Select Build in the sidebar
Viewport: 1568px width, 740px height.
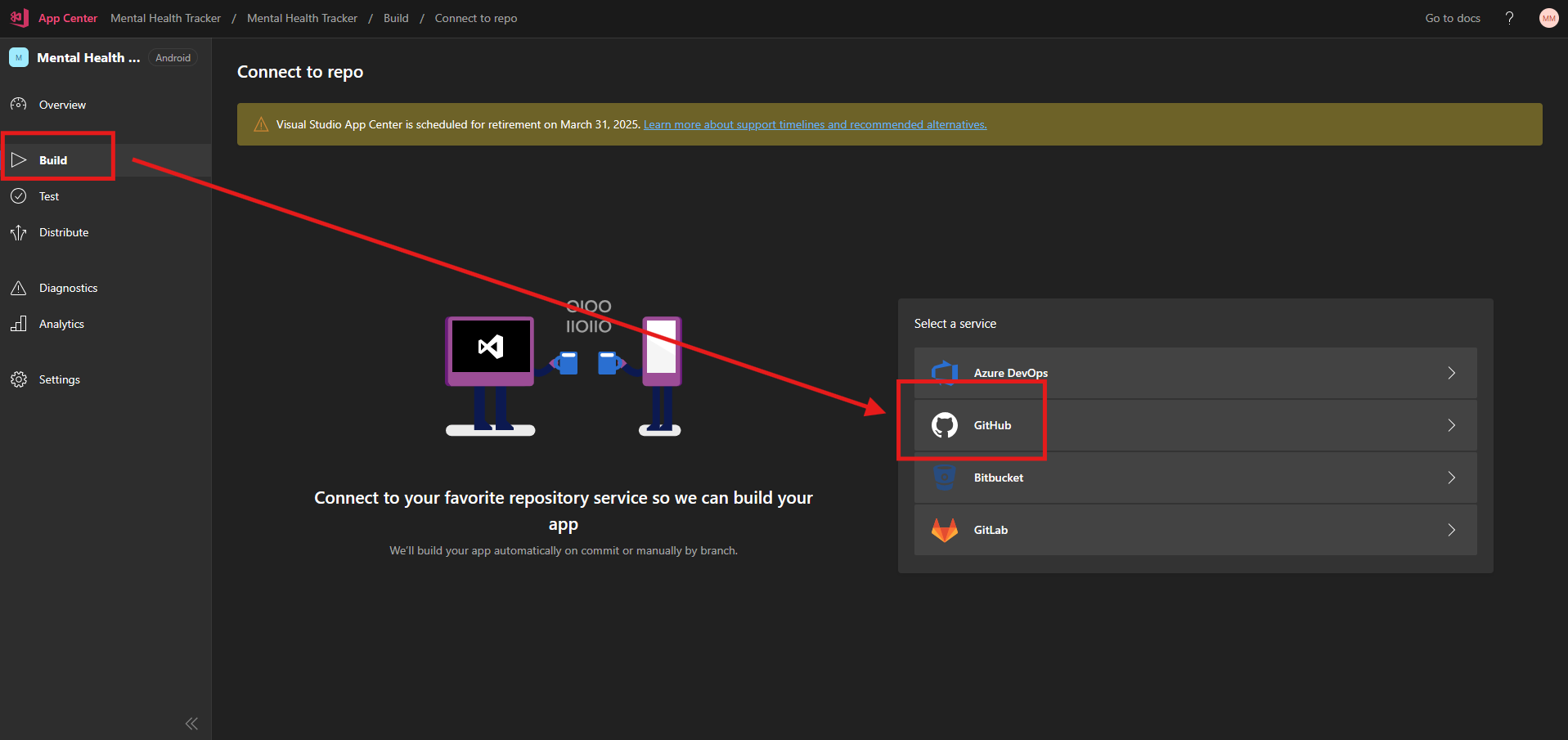[106, 160]
